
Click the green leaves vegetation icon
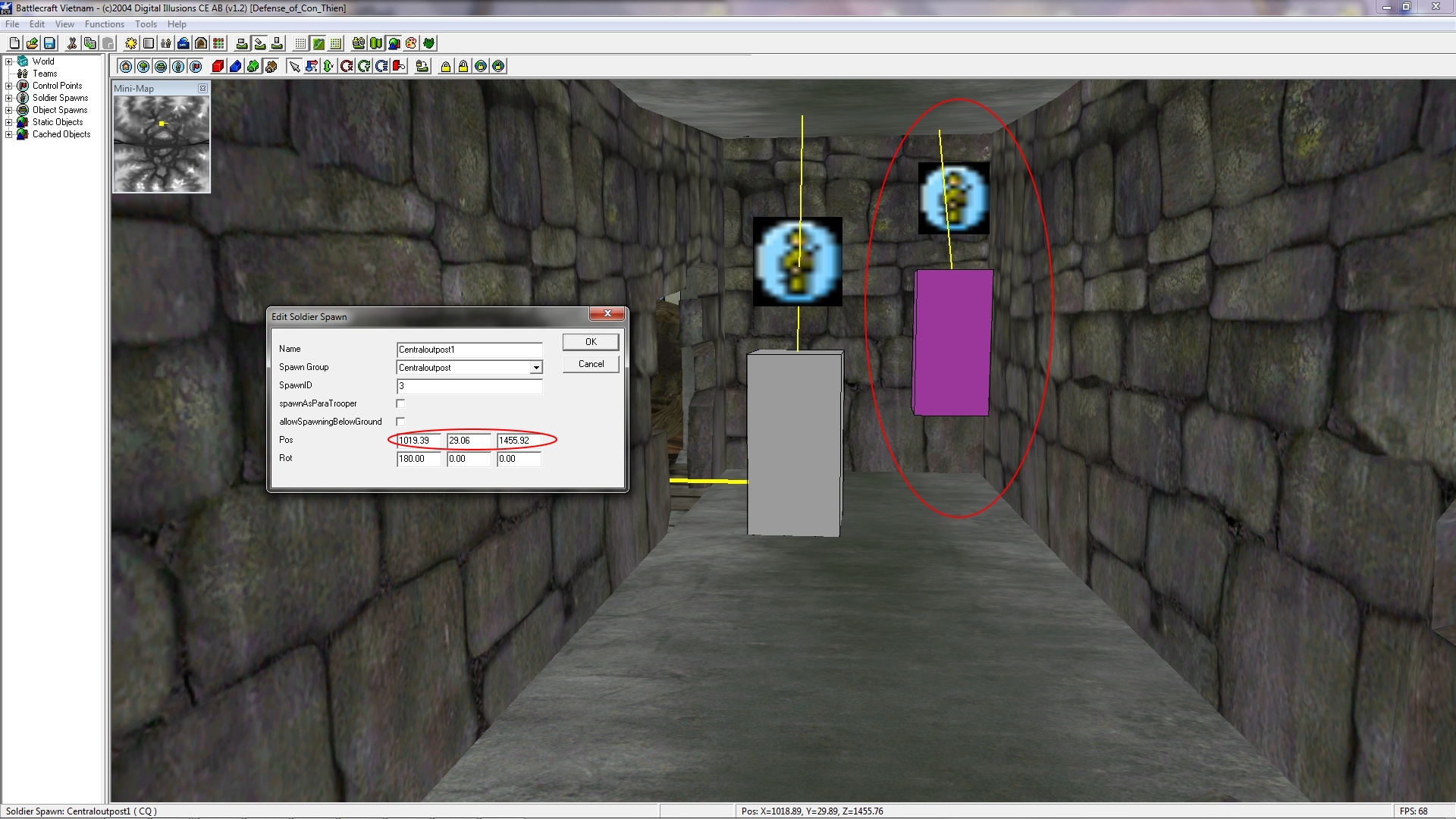click(x=428, y=43)
